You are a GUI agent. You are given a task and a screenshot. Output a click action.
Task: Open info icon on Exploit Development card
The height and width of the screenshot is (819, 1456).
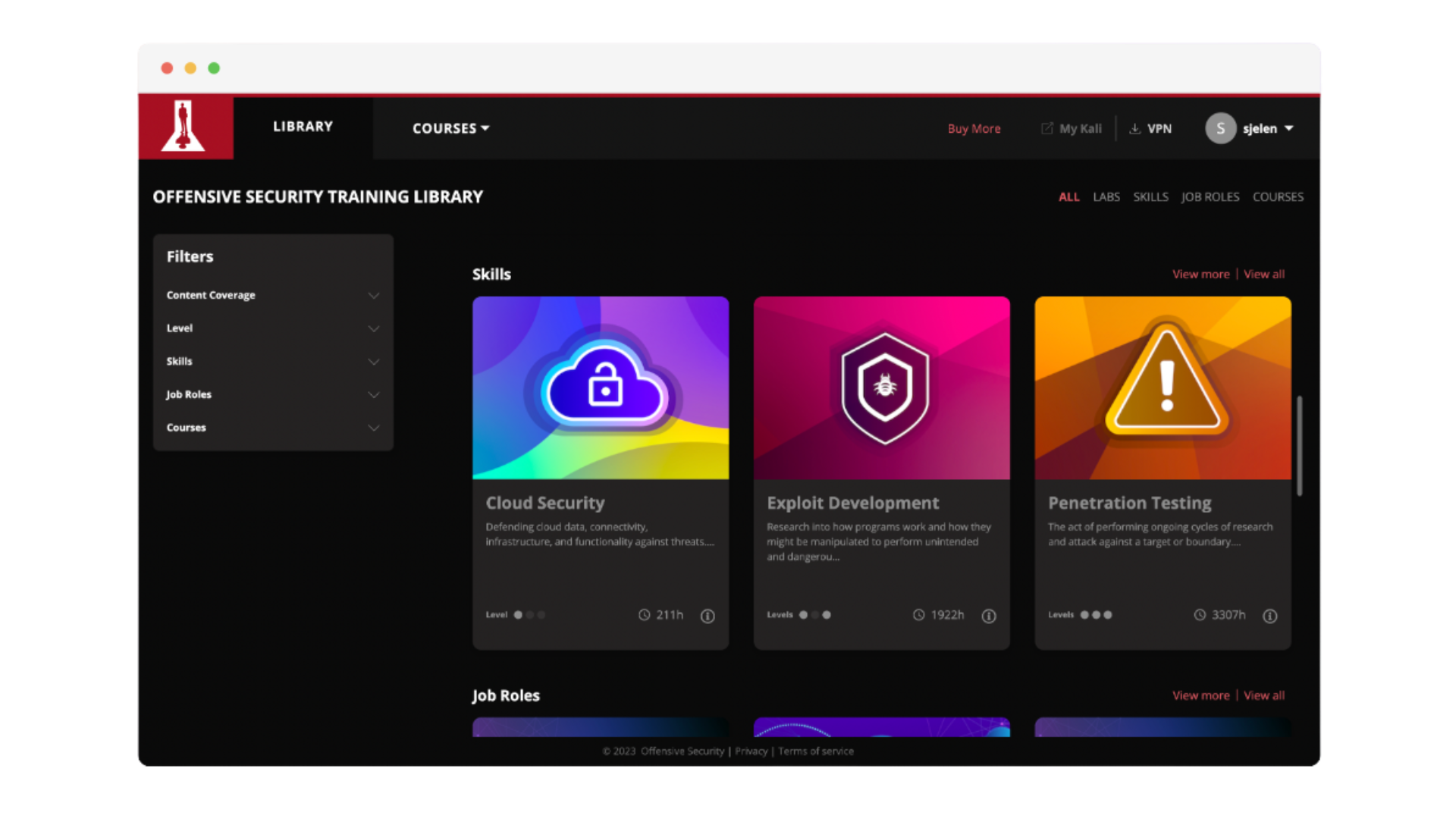click(x=989, y=616)
